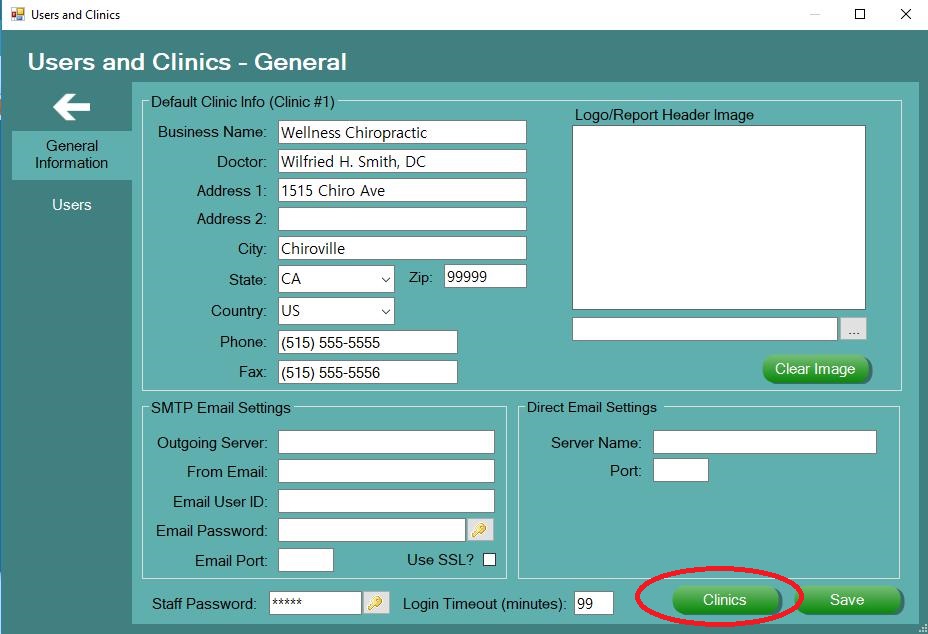Switch to the Users section
Viewport: 928px width, 634px height.
(x=71, y=205)
